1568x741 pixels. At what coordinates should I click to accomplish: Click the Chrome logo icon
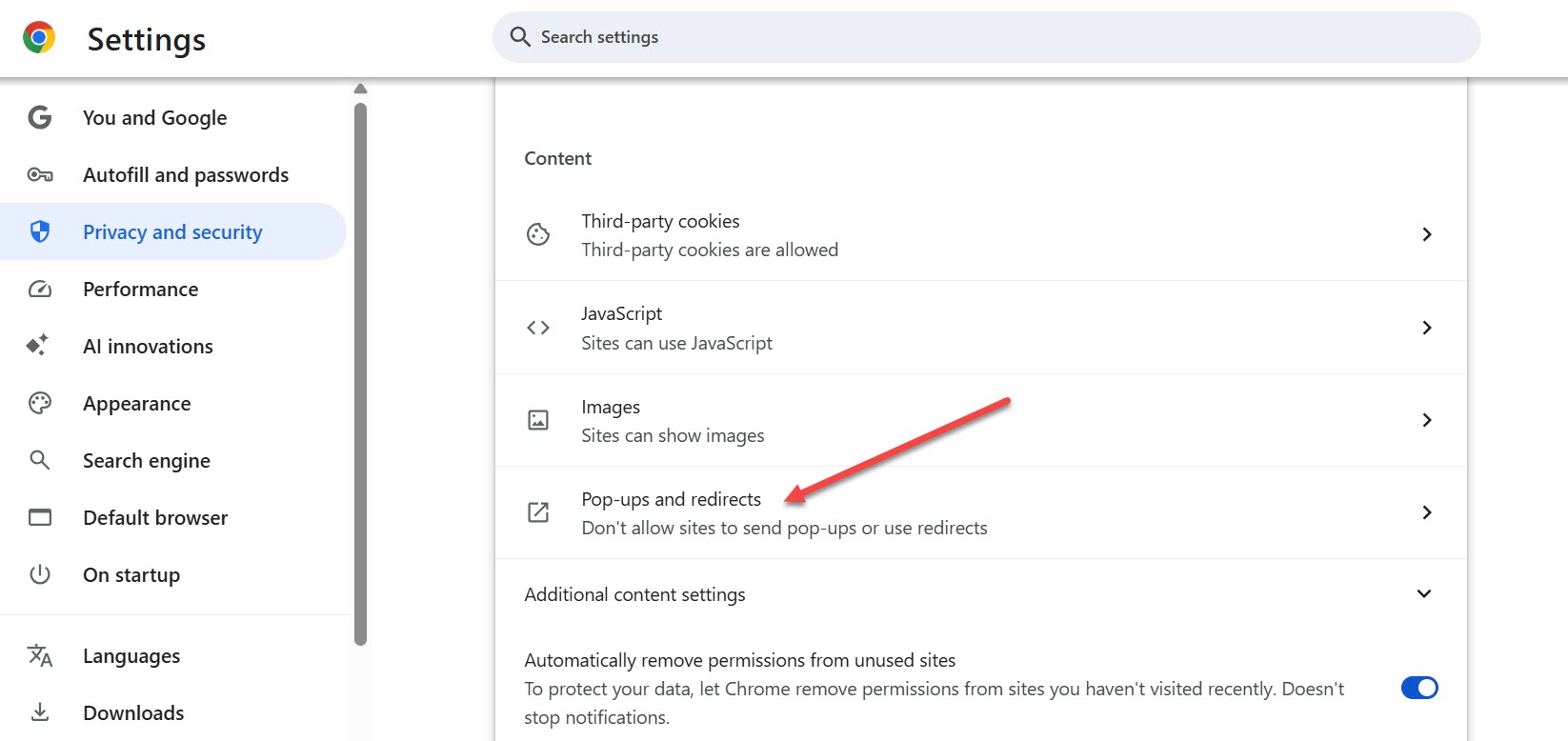coord(39,37)
